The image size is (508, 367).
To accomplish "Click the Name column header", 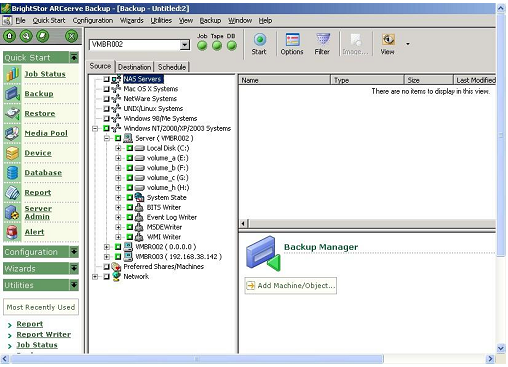I will [284, 80].
